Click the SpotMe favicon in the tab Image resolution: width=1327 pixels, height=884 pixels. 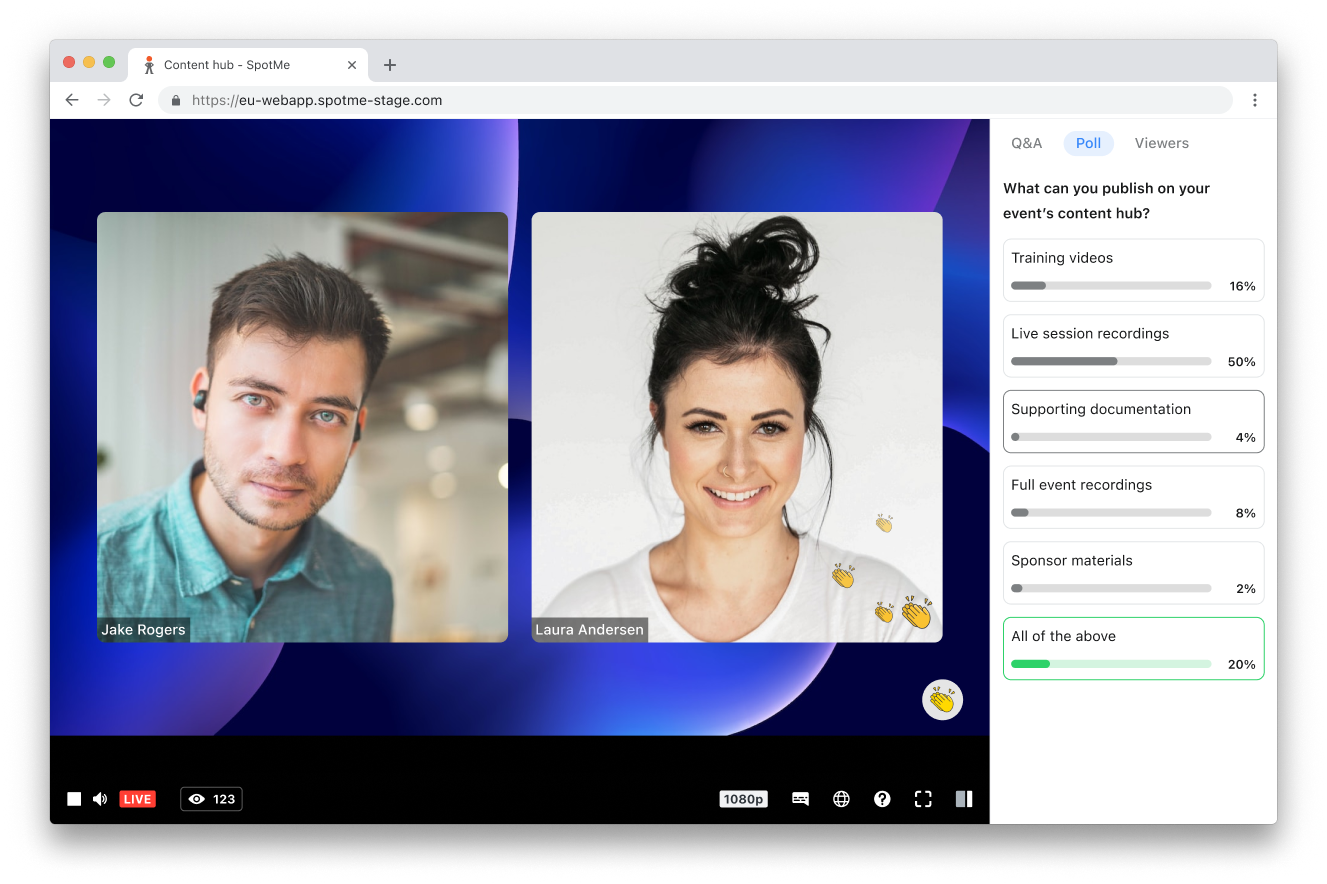click(149, 65)
